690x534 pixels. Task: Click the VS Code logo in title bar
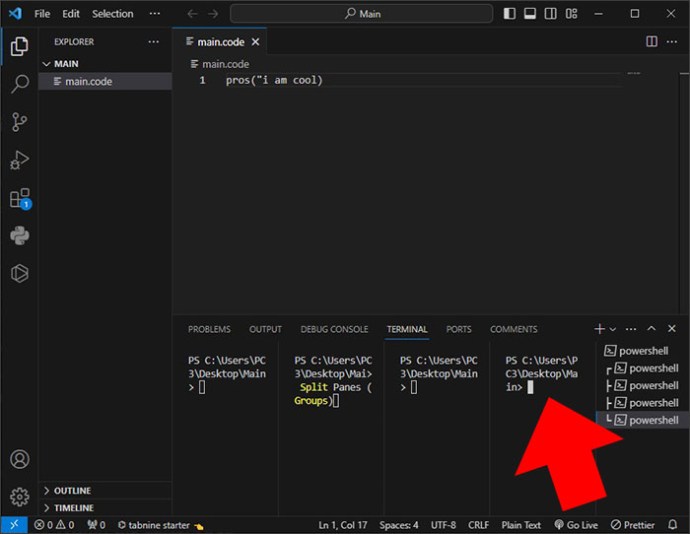(x=15, y=13)
